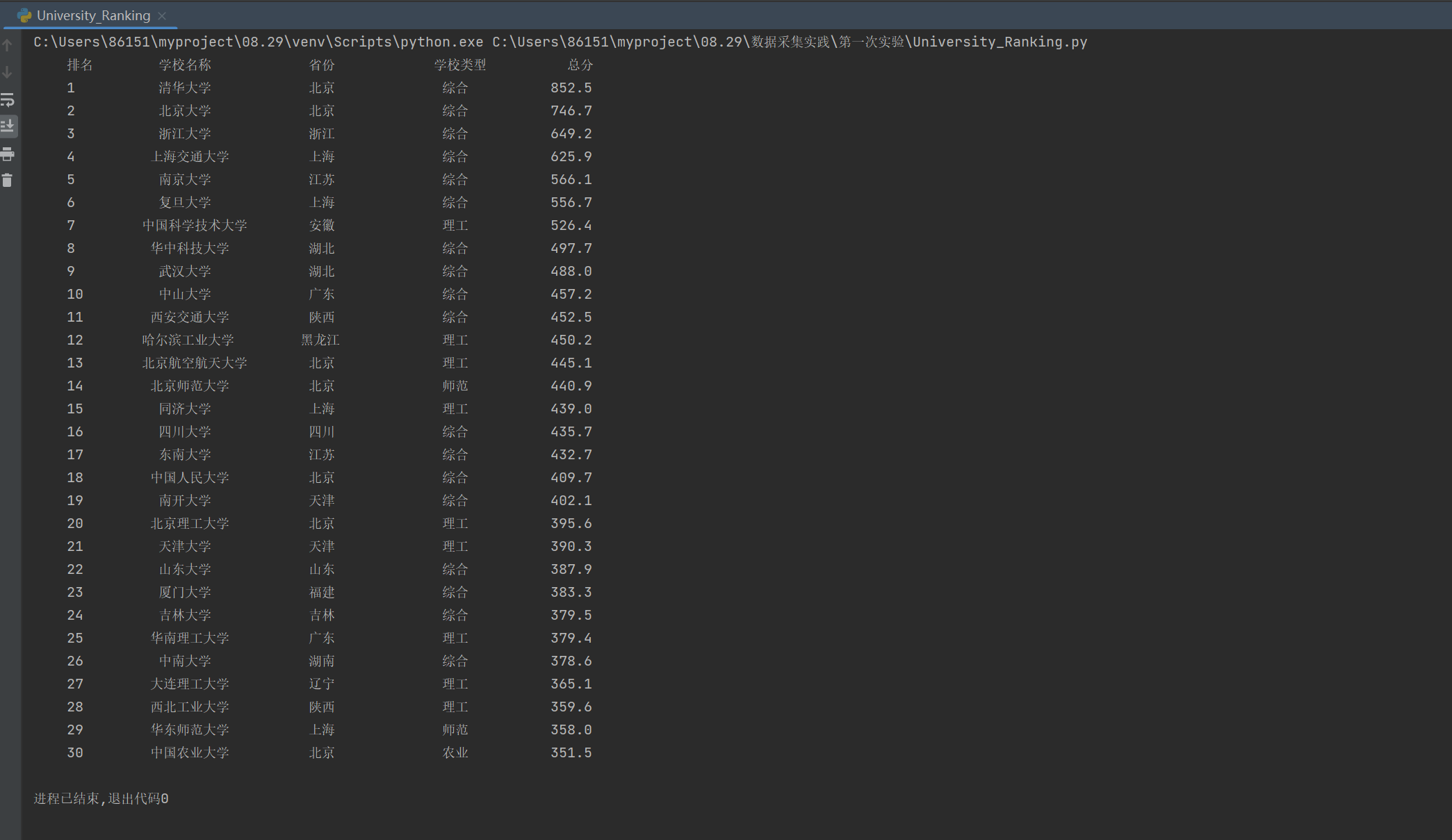Click the 总分 column header text
1452x840 pixels.
tap(580, 65)
